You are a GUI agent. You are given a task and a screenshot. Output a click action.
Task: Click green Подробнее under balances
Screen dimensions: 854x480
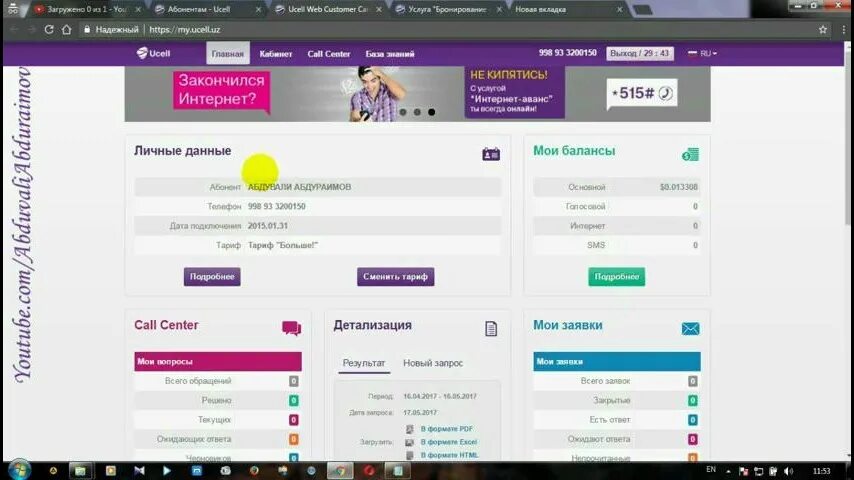(x=617, y=276)
